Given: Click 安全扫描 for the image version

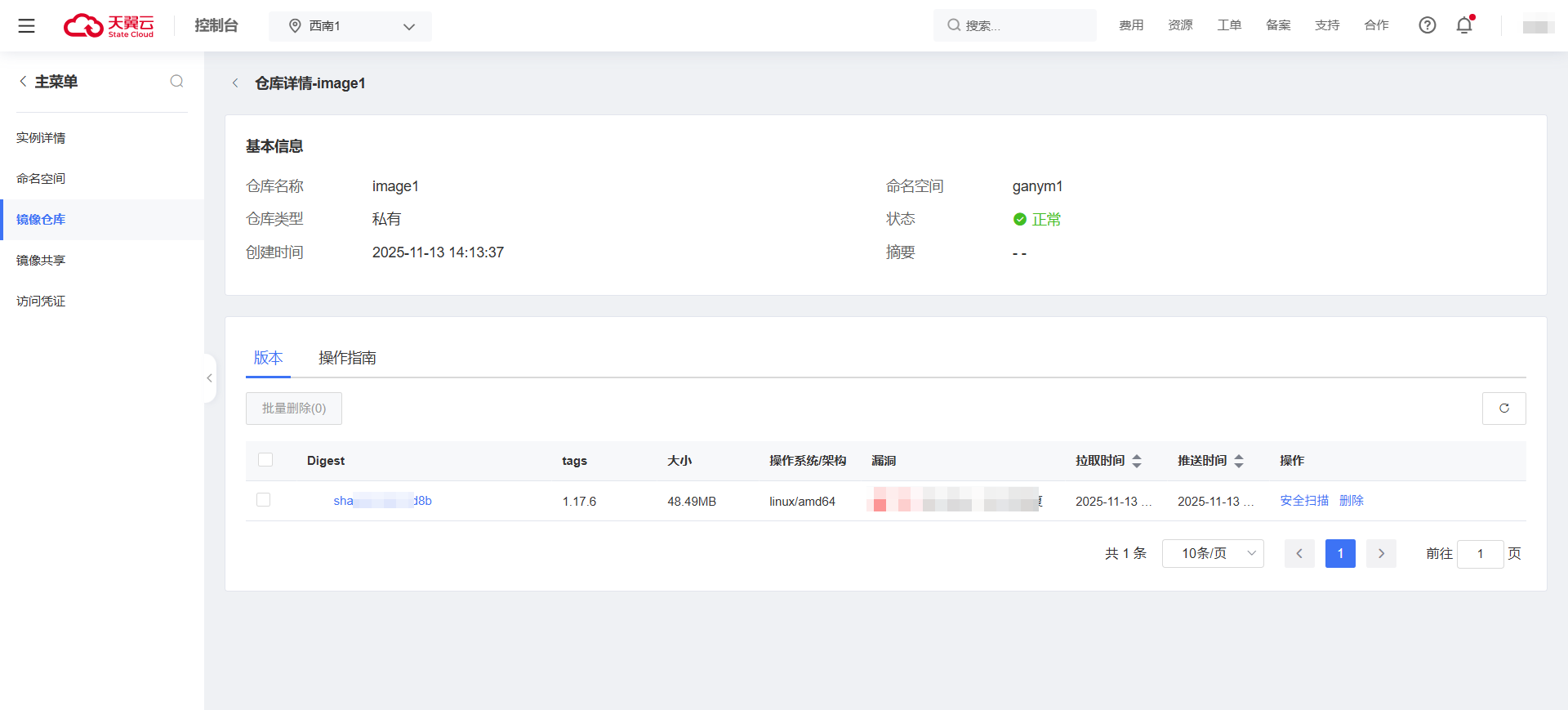Looking at the screenshot, I should point(1303,501).
